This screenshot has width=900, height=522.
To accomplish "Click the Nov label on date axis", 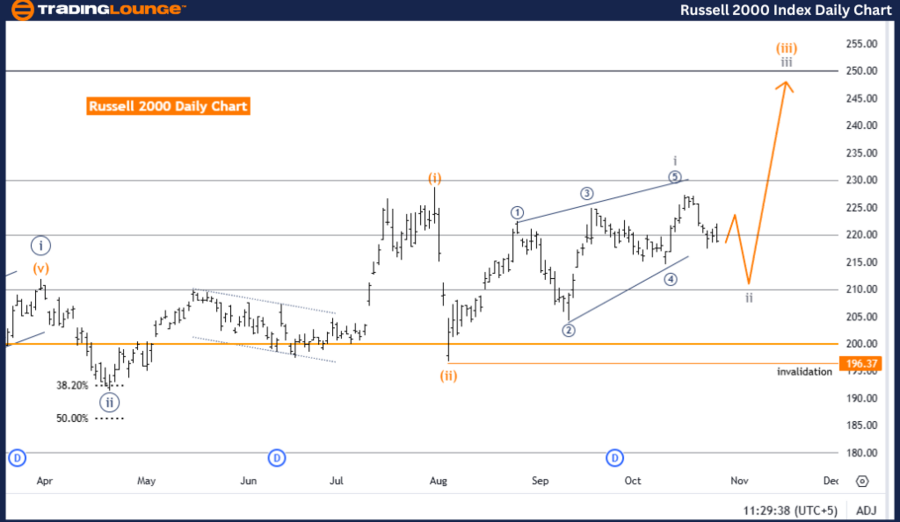I will pyautogui.click(x=739, y=481).
